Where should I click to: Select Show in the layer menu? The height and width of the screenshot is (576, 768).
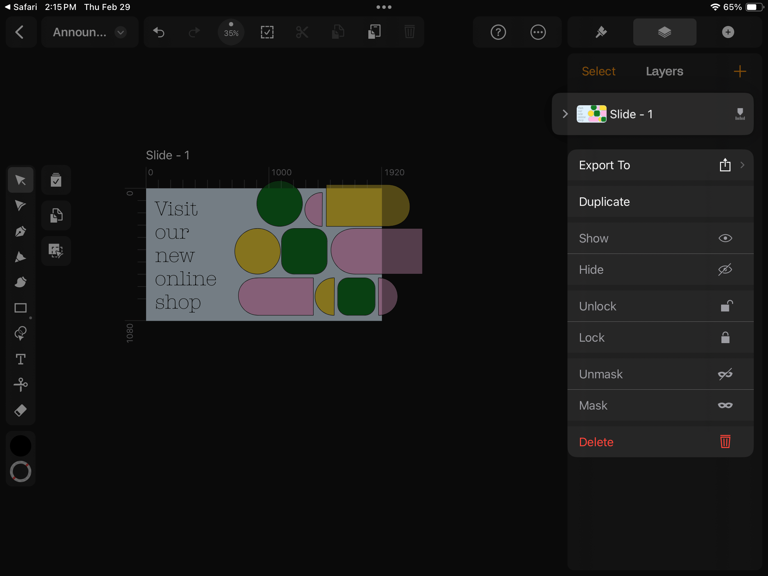click(660, 239)
